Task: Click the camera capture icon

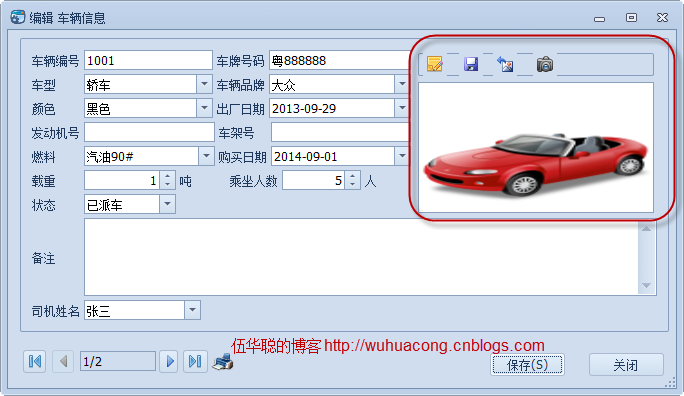Action: pos(544,65)
